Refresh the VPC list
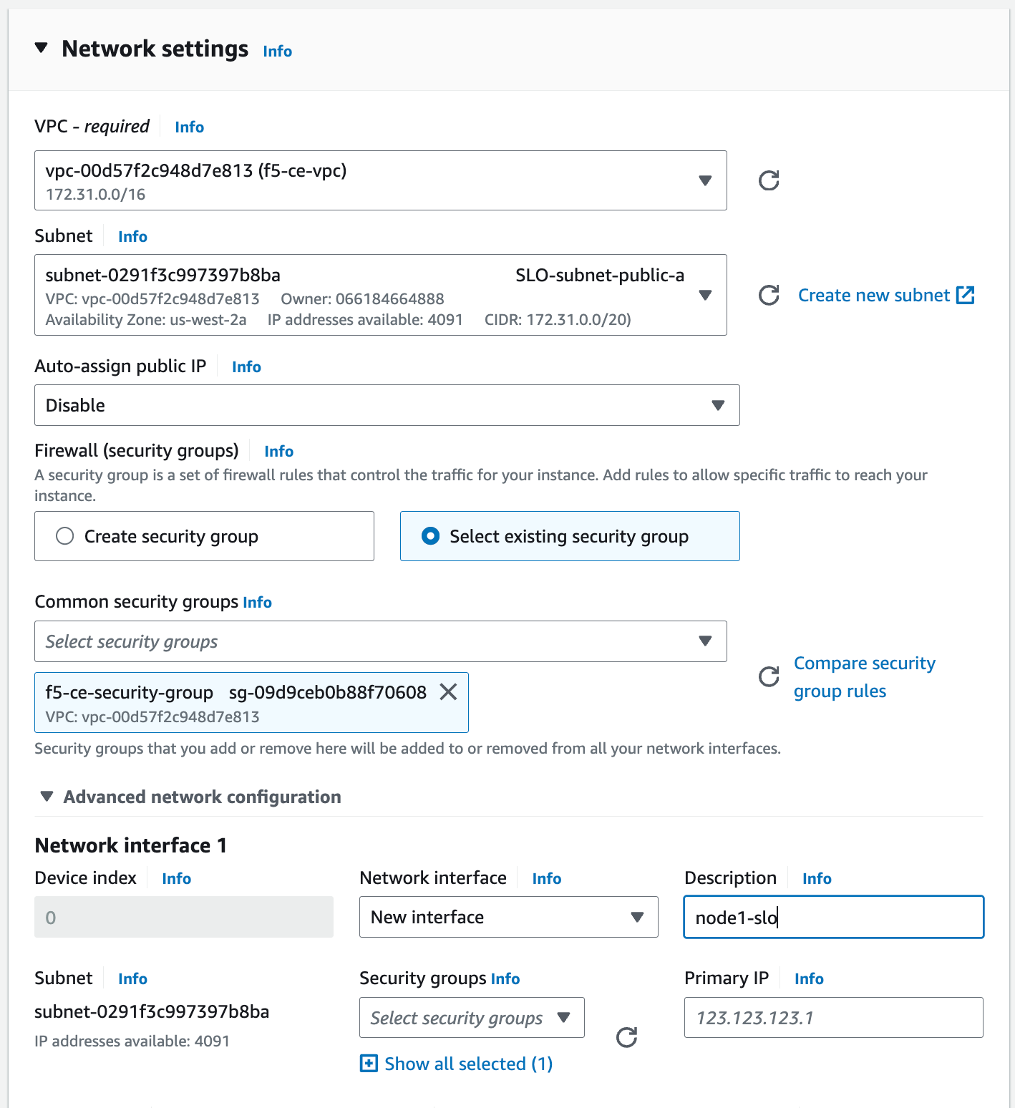 coord(768,181)
